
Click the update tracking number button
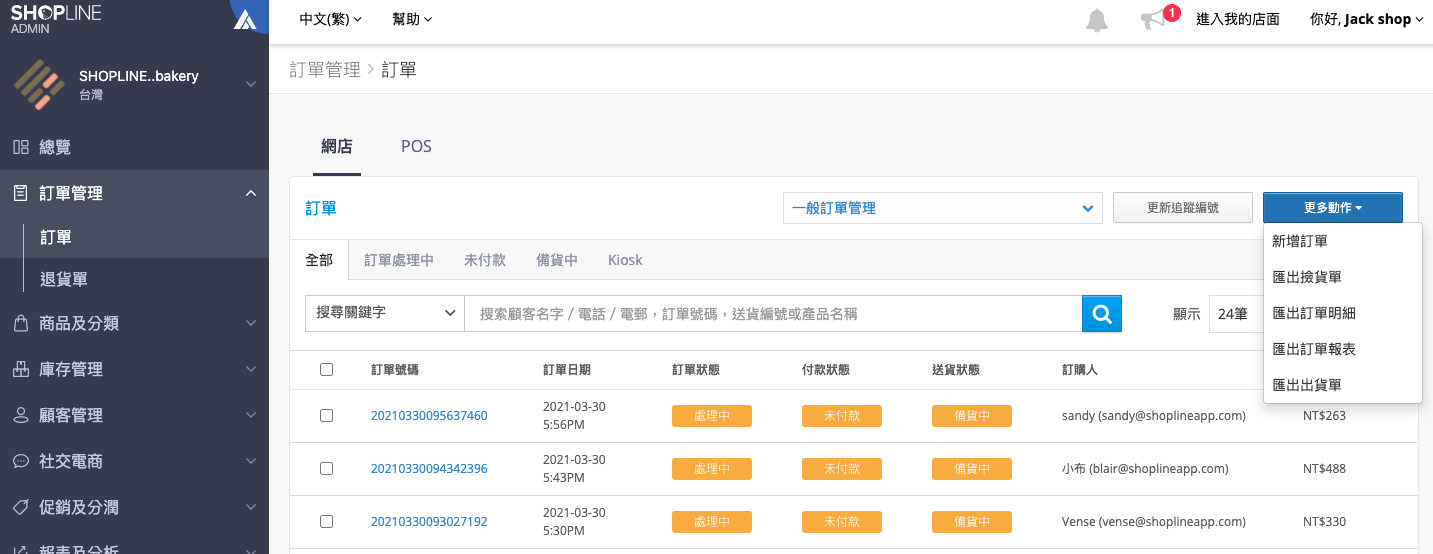[1182, 208]
